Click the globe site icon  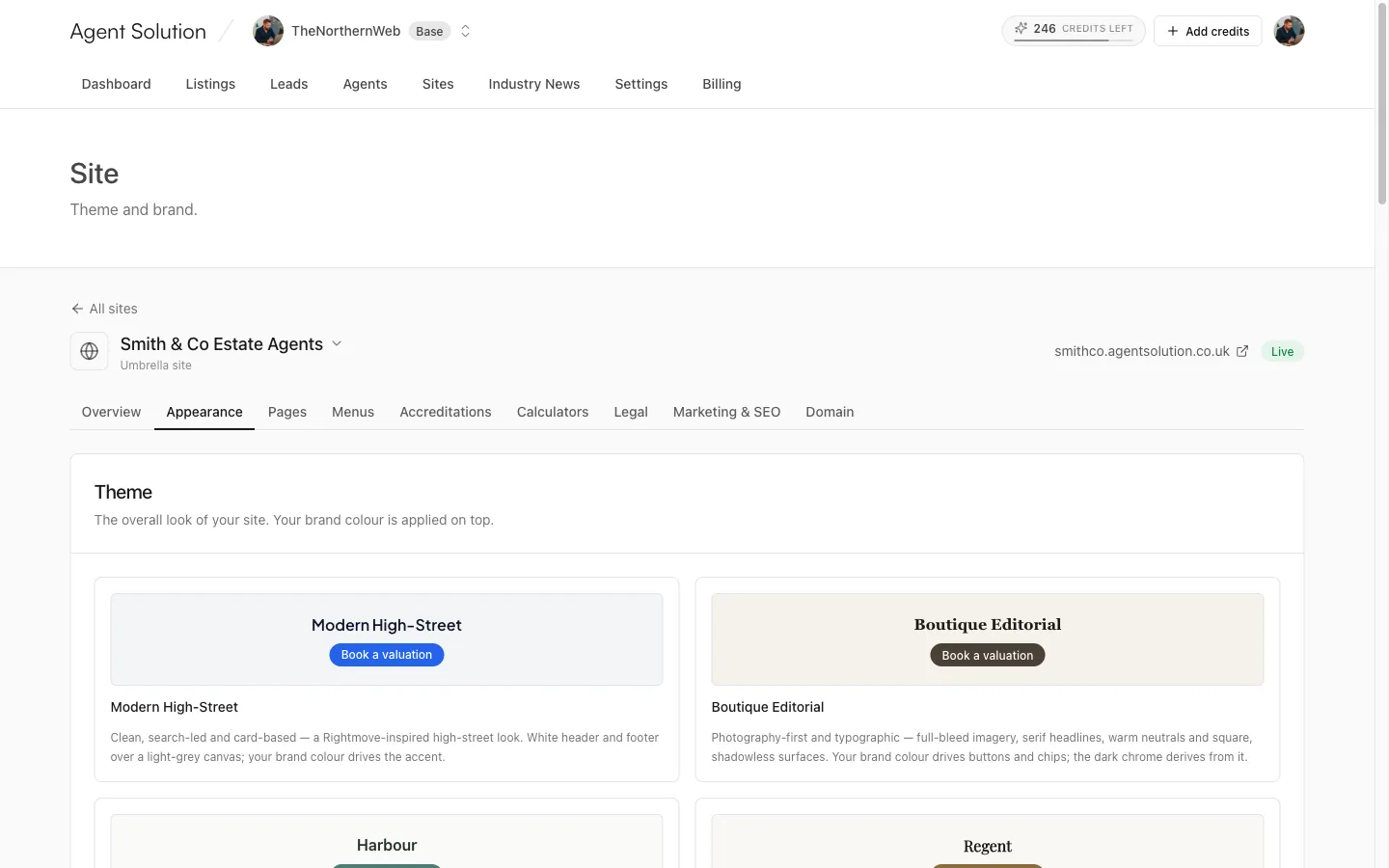click(x=89, y=351)
